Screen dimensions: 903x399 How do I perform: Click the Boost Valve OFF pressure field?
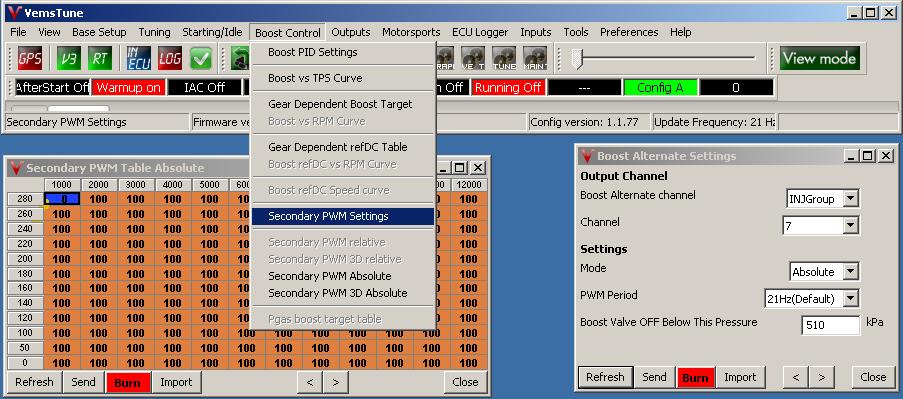coord(830,325)
